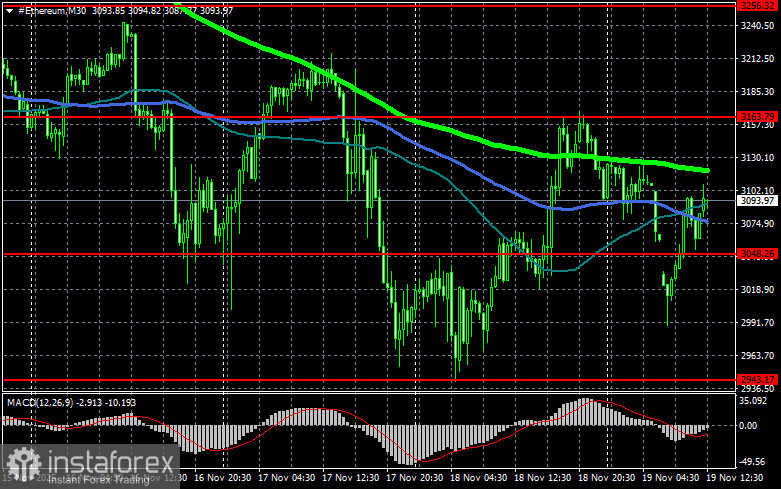Select the 18 Nov 12:30 time label
781x489 pixels.
[x=542, y=478]
